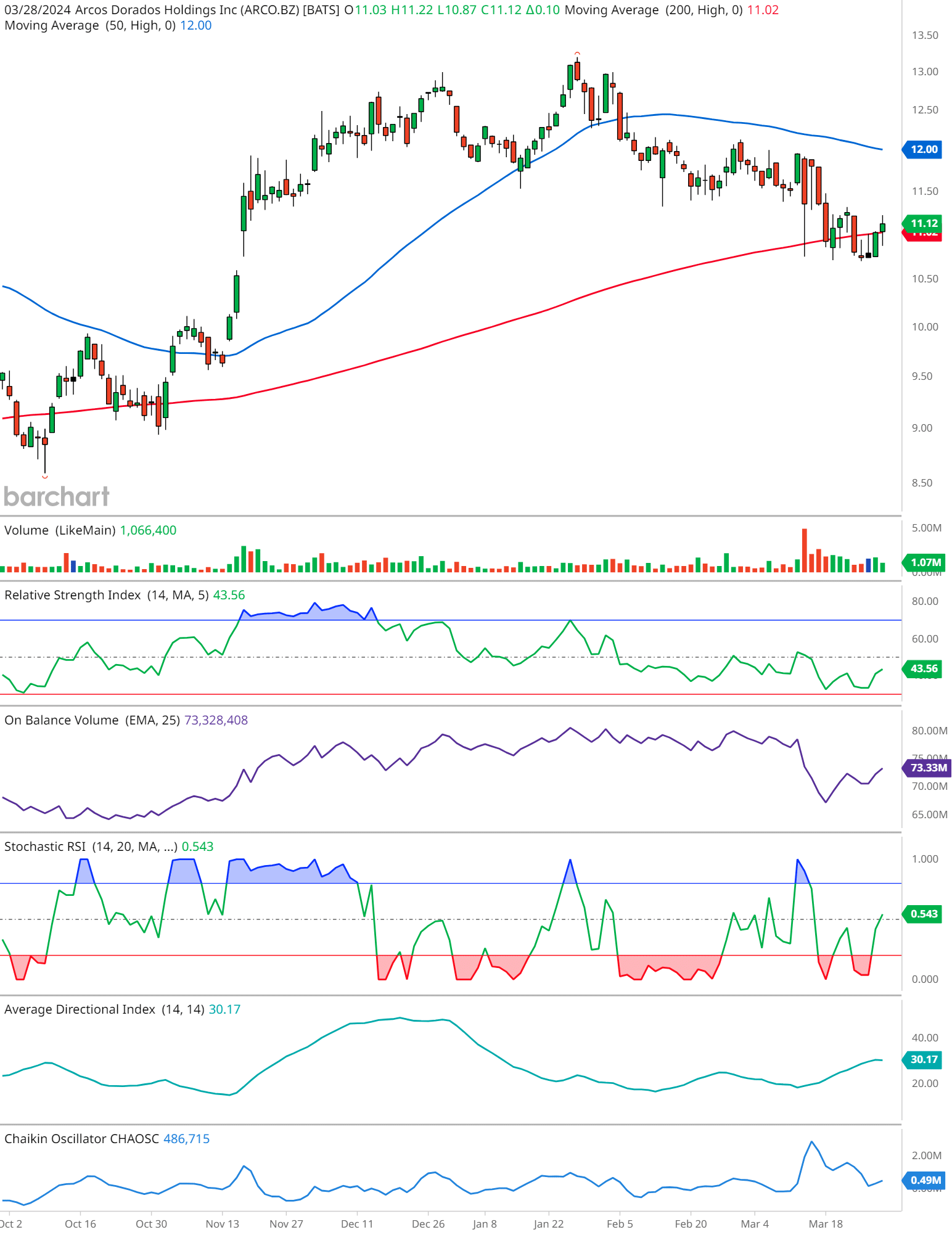Click the 'Oct 30' date label on time axis

click(151, 1224)
